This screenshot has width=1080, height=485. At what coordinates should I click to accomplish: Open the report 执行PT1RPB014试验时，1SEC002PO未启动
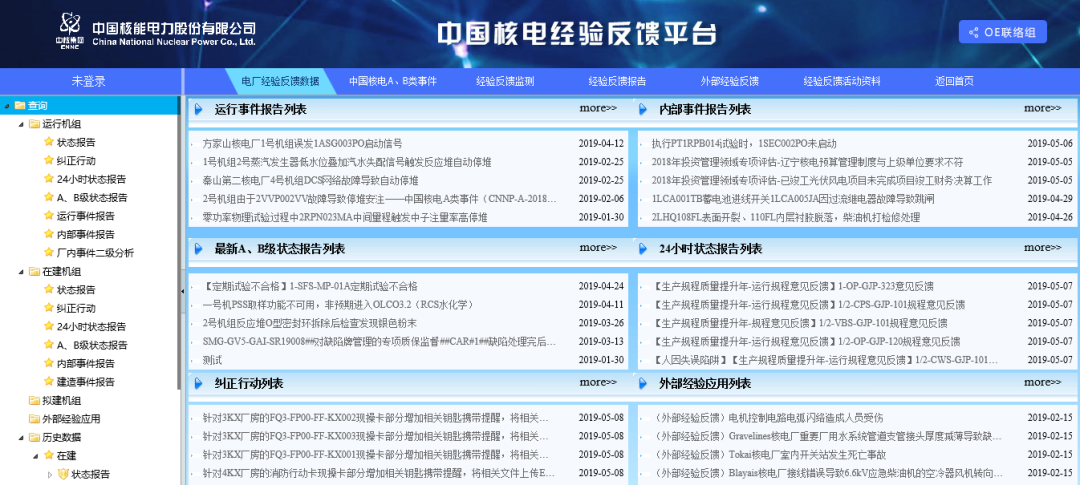tap(744, 144)
